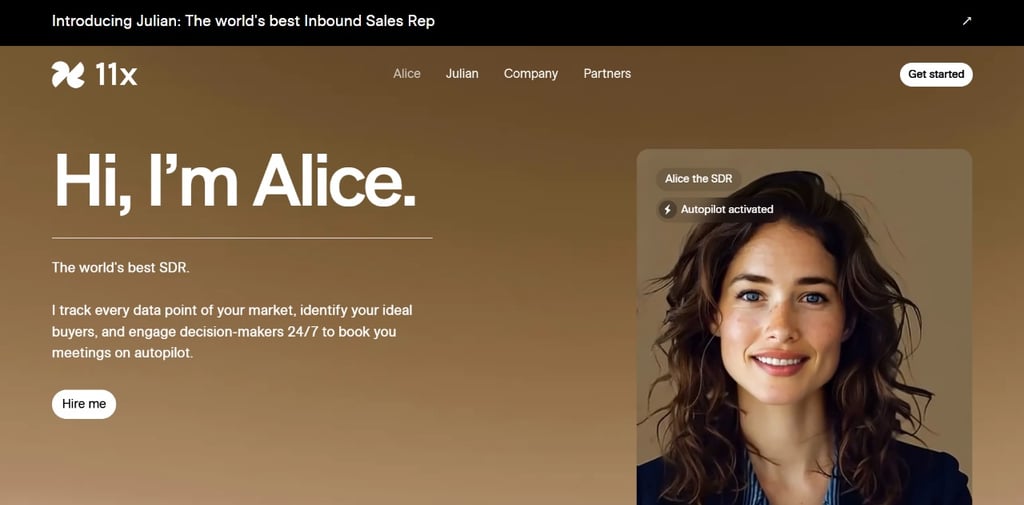The height and width of the screenshot is (505, 1024).
Task: Click the Hi, I'm Alice headline
Action: pyautogui.click(x=235, y=182)
